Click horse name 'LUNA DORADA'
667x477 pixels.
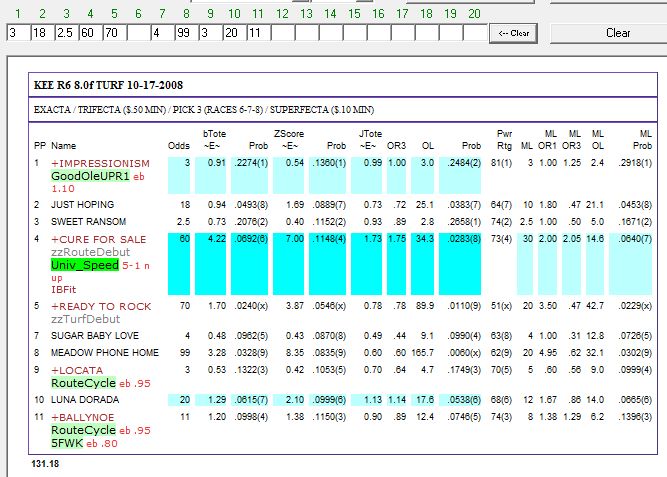click(85, 400)
